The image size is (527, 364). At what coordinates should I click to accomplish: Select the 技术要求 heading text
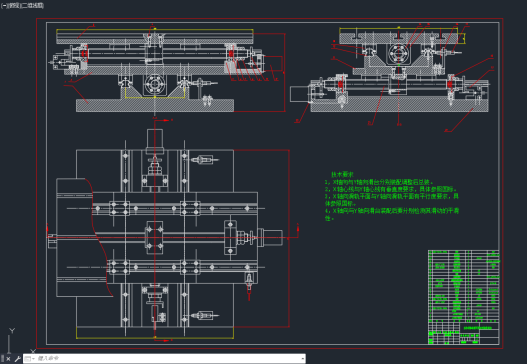pyautogui.click(x=342, y=174)
